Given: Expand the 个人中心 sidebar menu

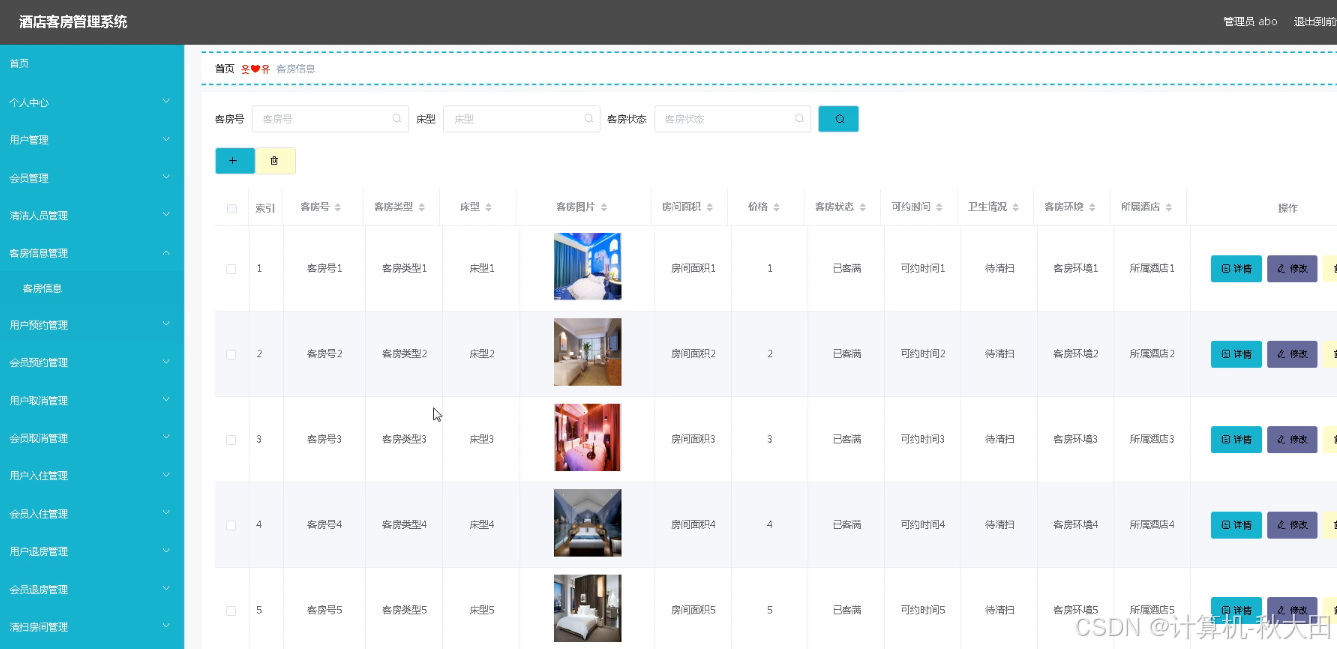Looking at the screenshot, I should pos(92,102).
